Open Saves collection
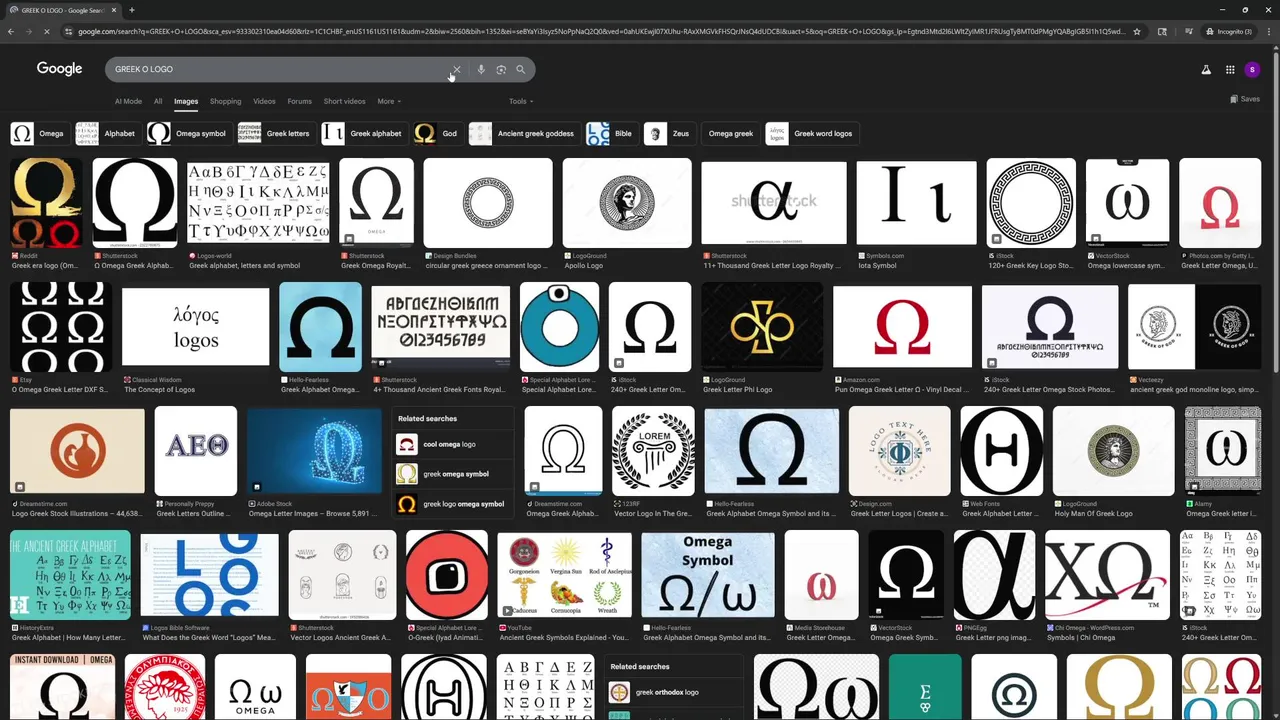Image resolution: width=1280 pixels, height=720 pixels. pyautogui.click(x=1245, y=99)
